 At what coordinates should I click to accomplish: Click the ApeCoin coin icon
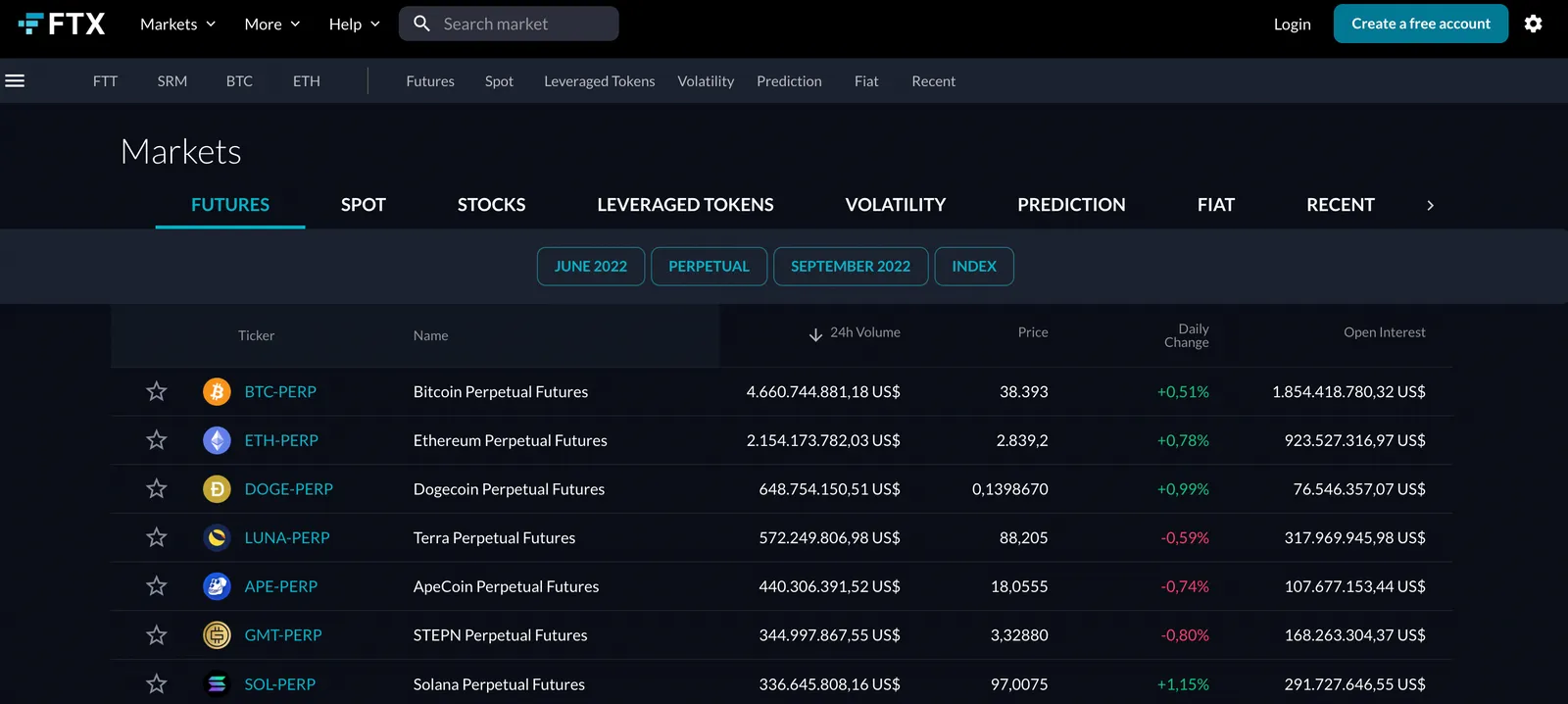point(217,586)
